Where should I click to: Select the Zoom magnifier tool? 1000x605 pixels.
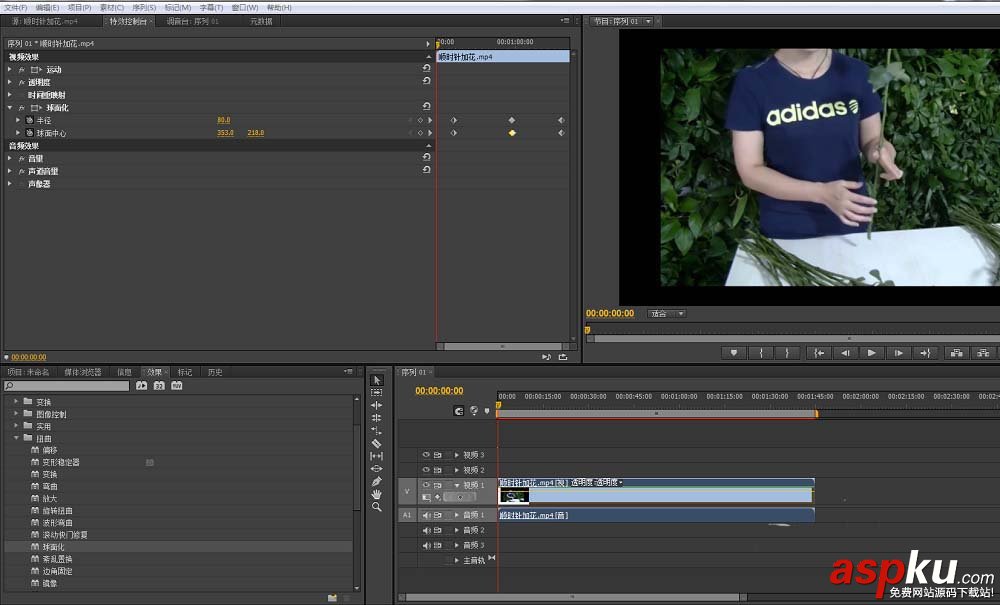click(376, 507)
